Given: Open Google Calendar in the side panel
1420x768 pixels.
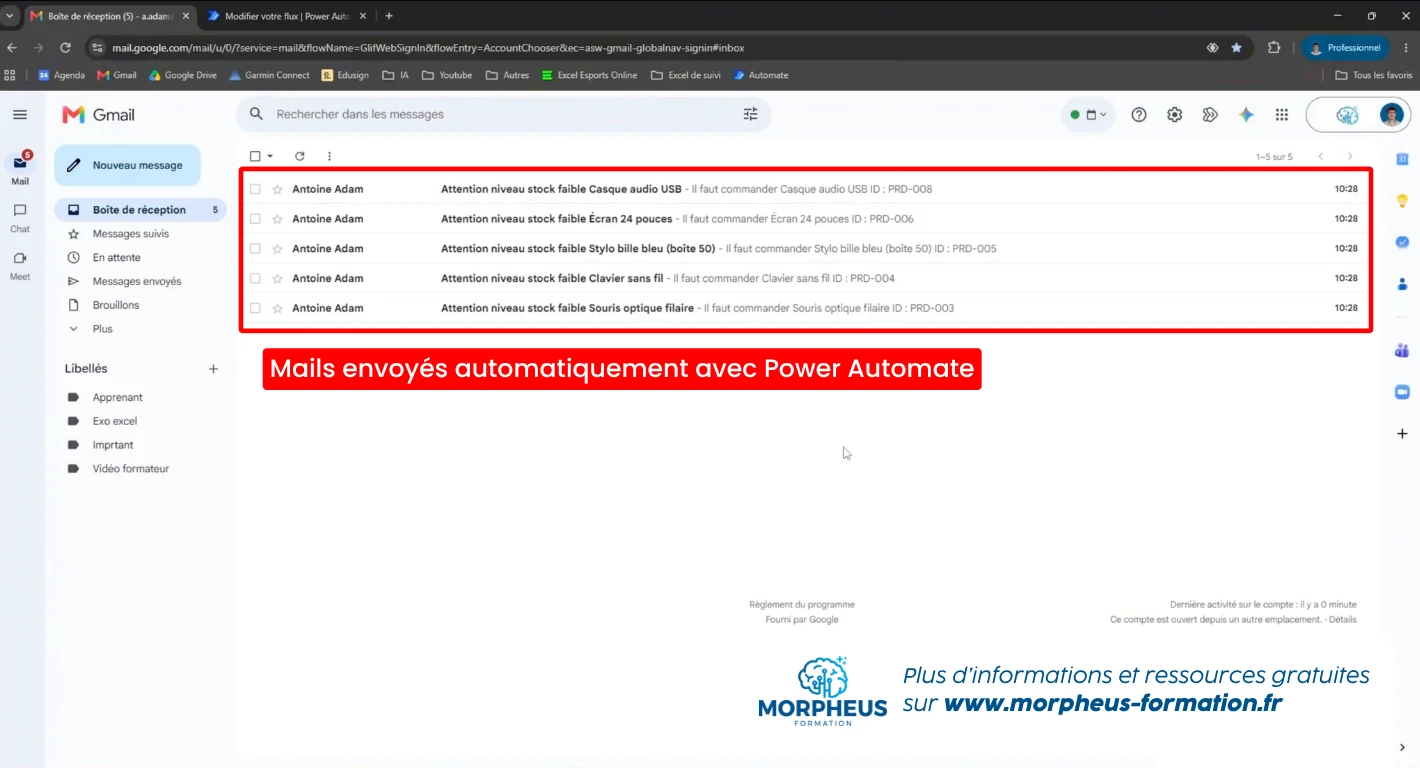Looking at the screenshot, I should point(1402,159).
